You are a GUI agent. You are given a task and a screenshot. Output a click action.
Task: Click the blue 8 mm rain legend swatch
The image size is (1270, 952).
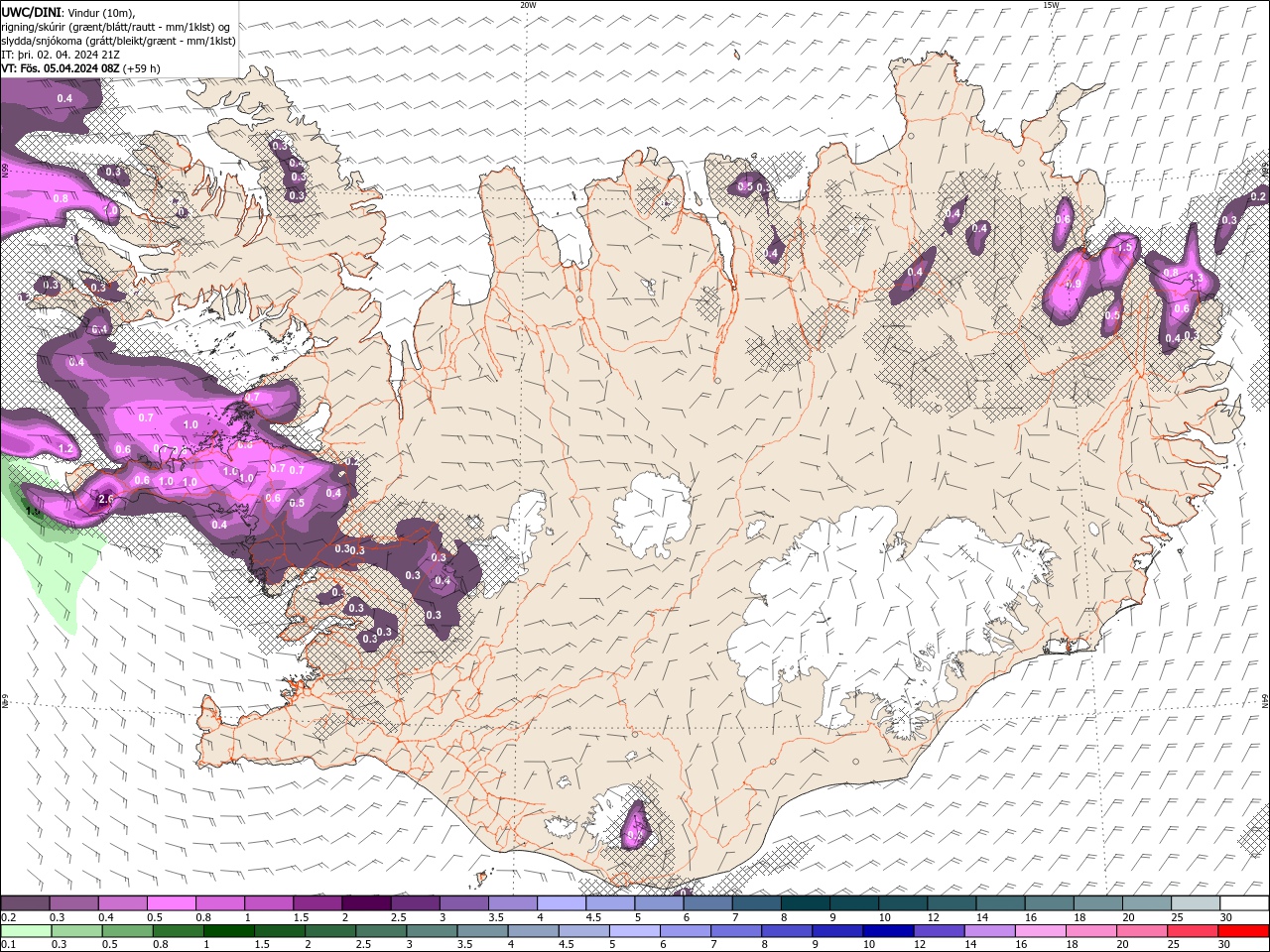point(787,931)
